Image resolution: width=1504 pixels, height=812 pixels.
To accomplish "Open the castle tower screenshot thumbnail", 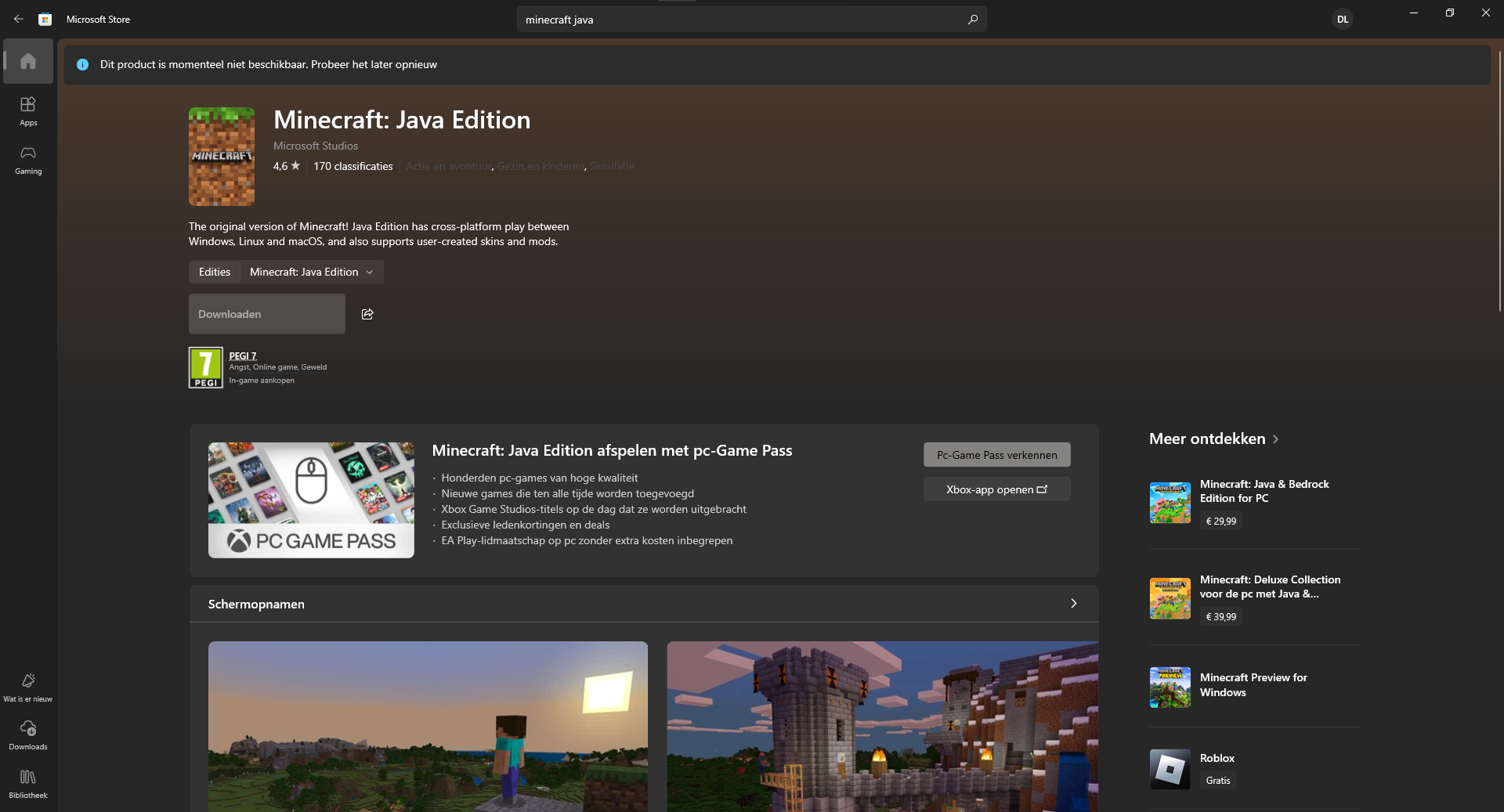I will (883, 727).
